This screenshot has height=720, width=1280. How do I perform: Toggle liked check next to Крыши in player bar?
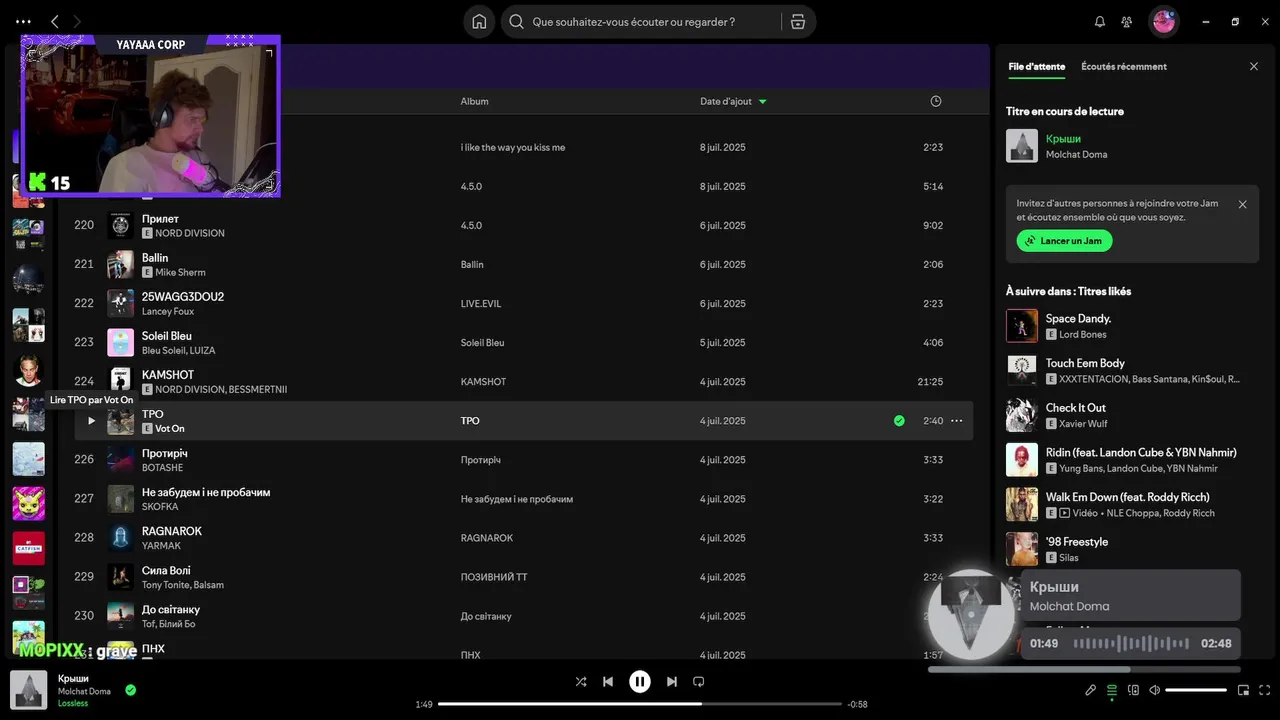coord(130,690)
